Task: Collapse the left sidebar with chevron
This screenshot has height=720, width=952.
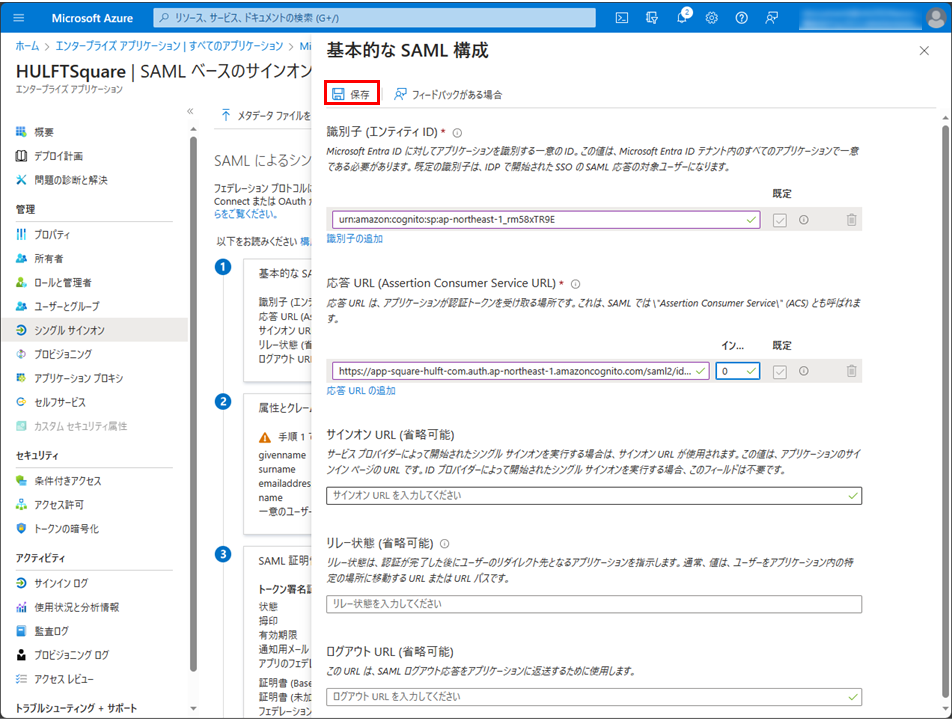Action: pyautogui.click(x=190, y=111)
